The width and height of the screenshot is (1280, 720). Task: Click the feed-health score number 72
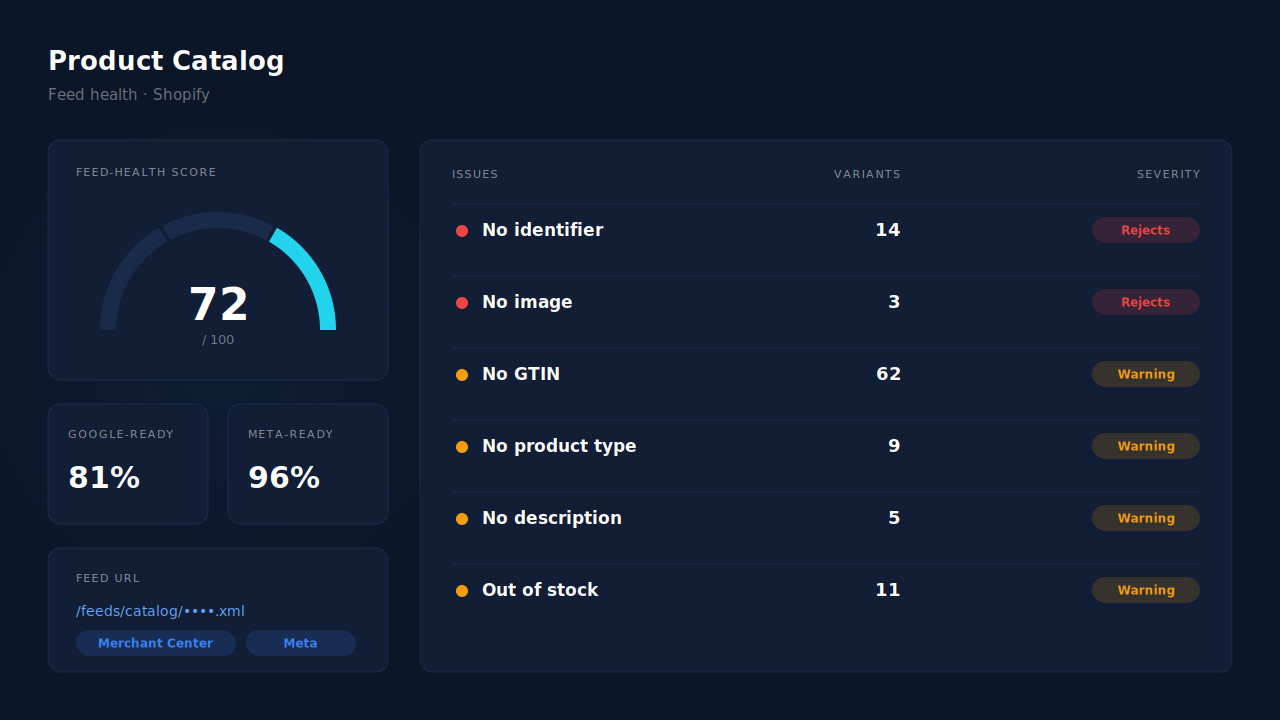pyautogui.click(x=218, y=305)
